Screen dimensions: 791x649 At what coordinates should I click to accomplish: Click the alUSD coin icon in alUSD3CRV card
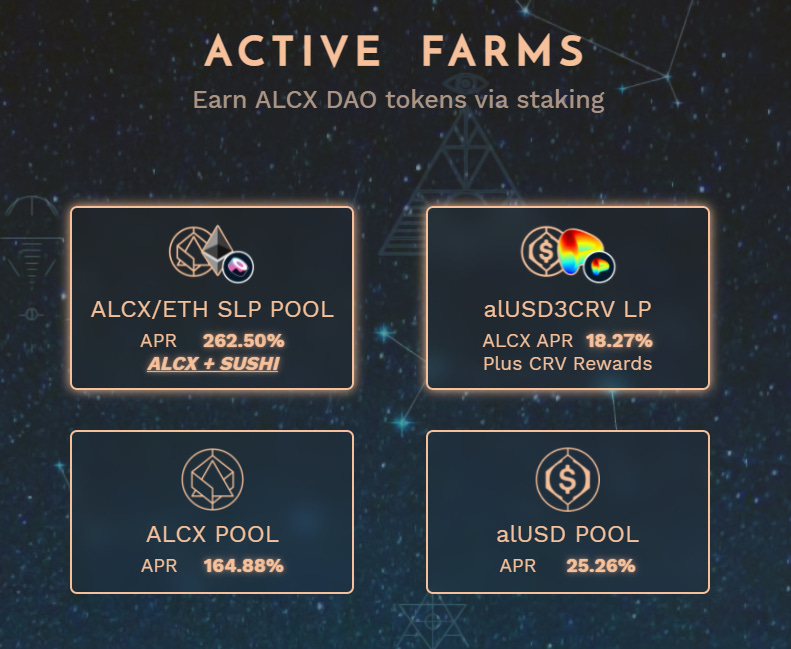click(544, 250)
